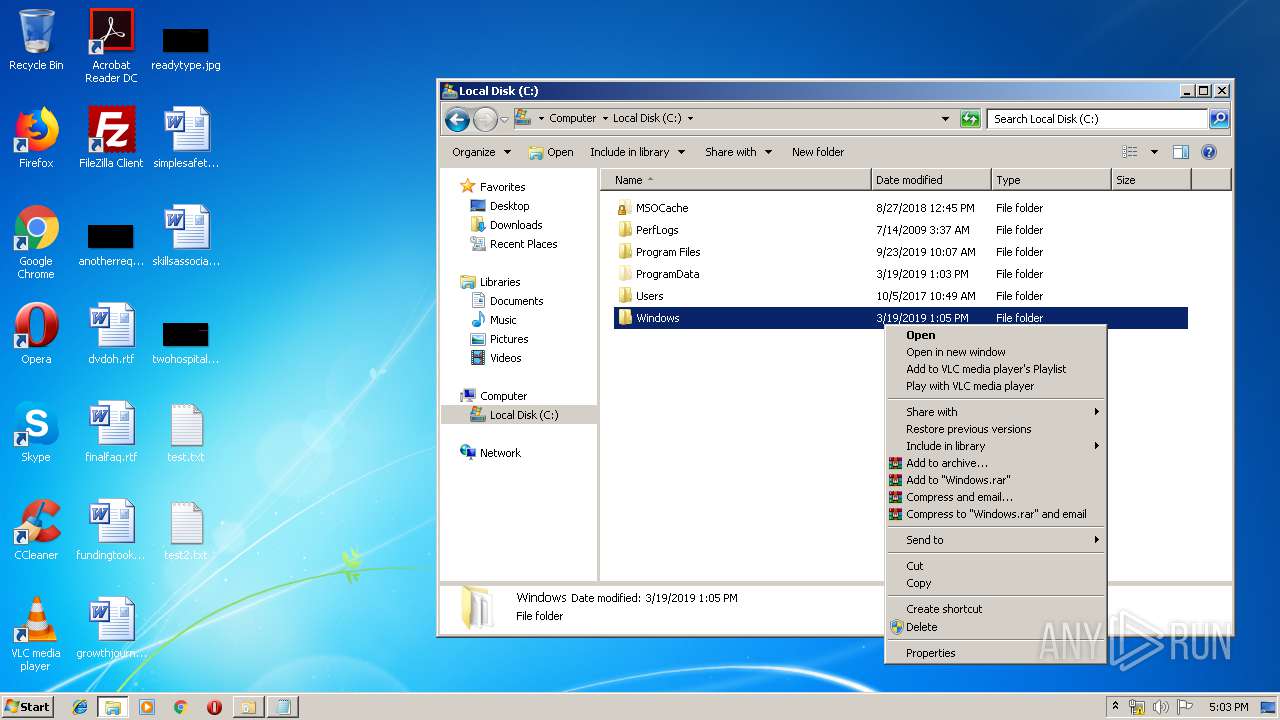Click Computer in the address breadcrumb
The height and width of the screenshot is (720, 1280).
pos(572,118)
